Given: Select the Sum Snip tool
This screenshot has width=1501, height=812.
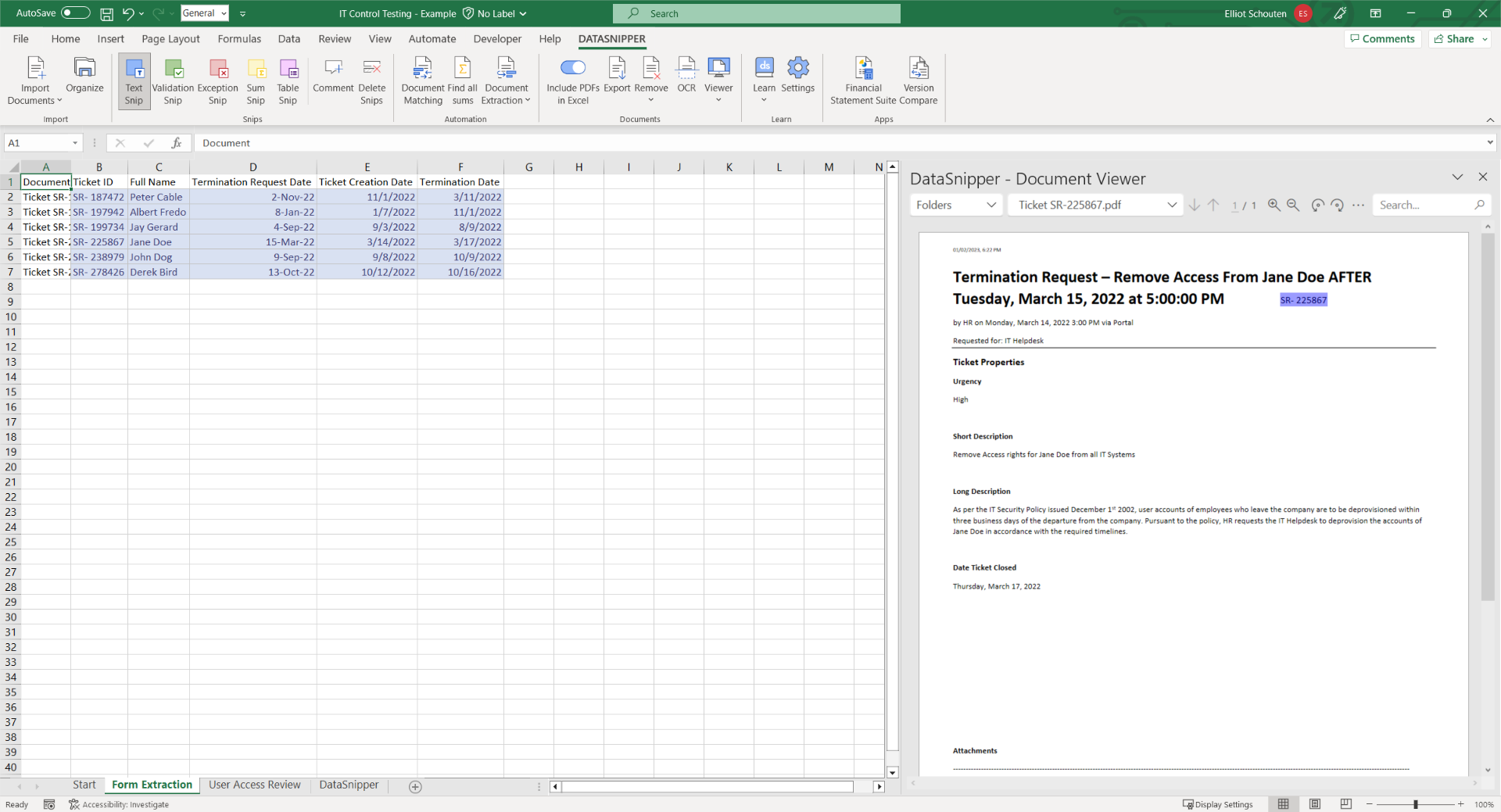Looking at the screenshot, I should pyautogui.click(x=256, y=80).
